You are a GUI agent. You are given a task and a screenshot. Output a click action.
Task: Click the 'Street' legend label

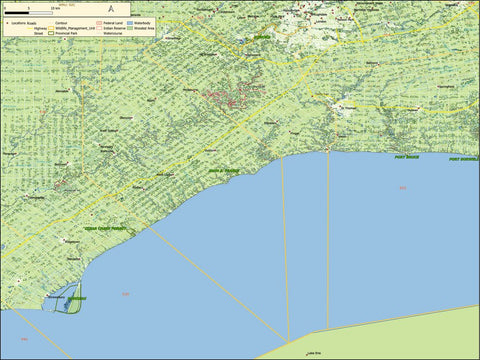38,34
